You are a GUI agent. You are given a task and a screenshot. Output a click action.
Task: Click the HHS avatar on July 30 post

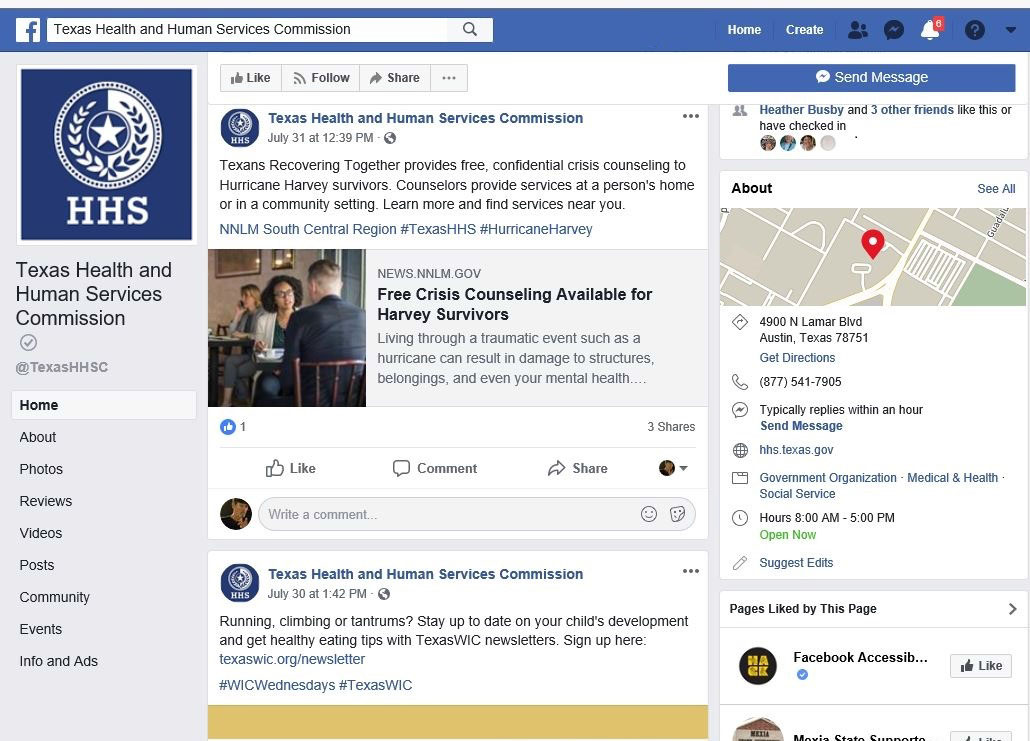point(239,583)
